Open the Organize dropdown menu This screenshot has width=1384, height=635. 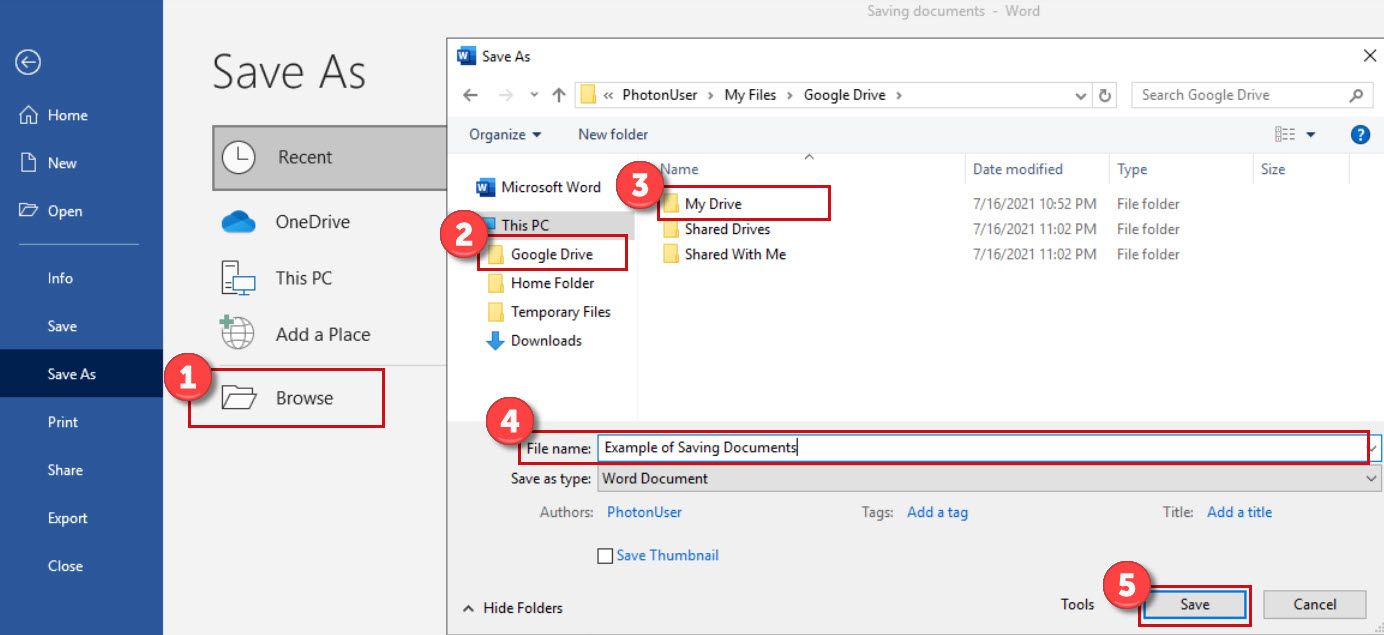click(505, 134)
